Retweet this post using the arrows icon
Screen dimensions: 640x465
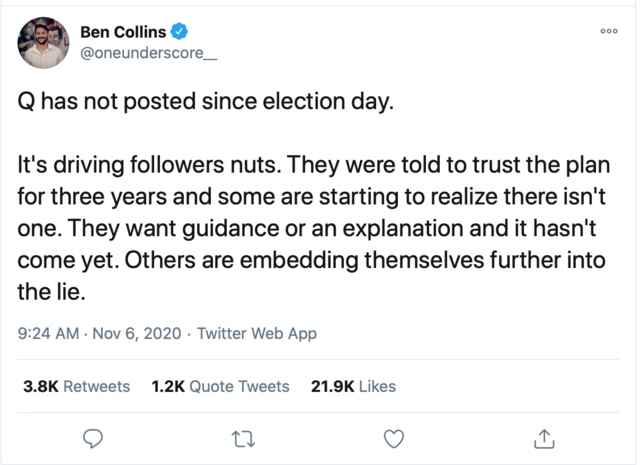coord(243,437)
